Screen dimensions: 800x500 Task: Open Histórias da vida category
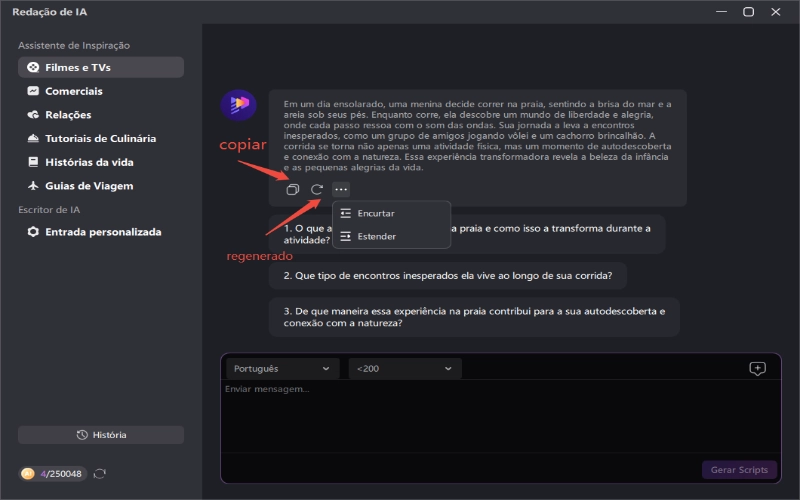click(101, 162)
